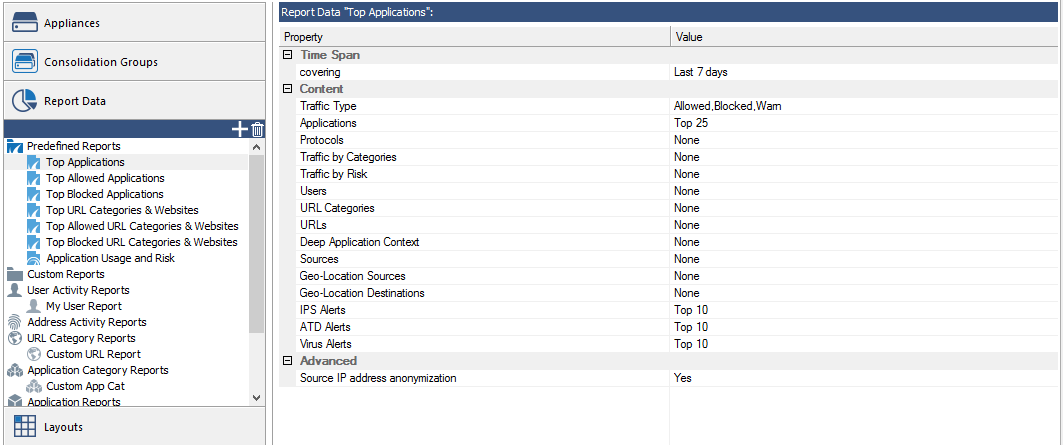Click Address Activity Reports fingerprint icon
Viewport: 1064px width, 445px height.
(x=15, y=322)
